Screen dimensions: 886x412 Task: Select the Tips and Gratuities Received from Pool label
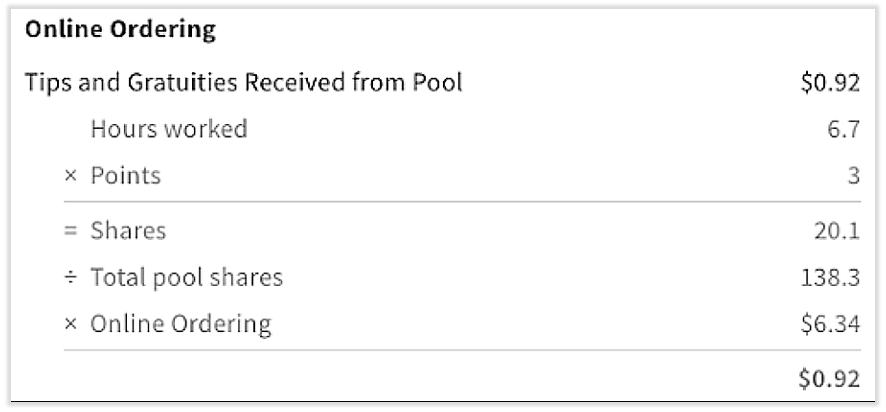click(x=244, y=82)
